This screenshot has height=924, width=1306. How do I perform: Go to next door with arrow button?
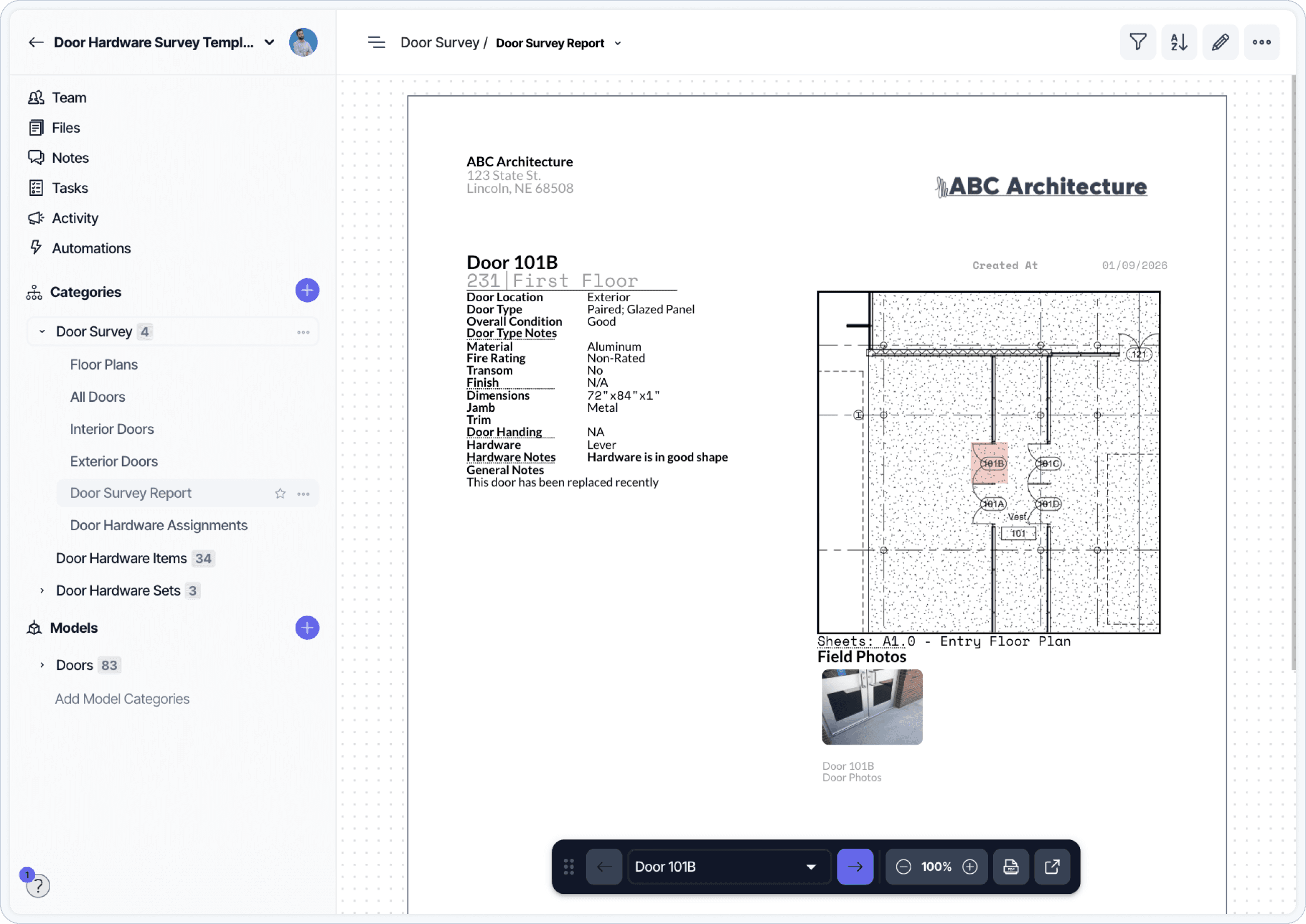pos(855,867)
